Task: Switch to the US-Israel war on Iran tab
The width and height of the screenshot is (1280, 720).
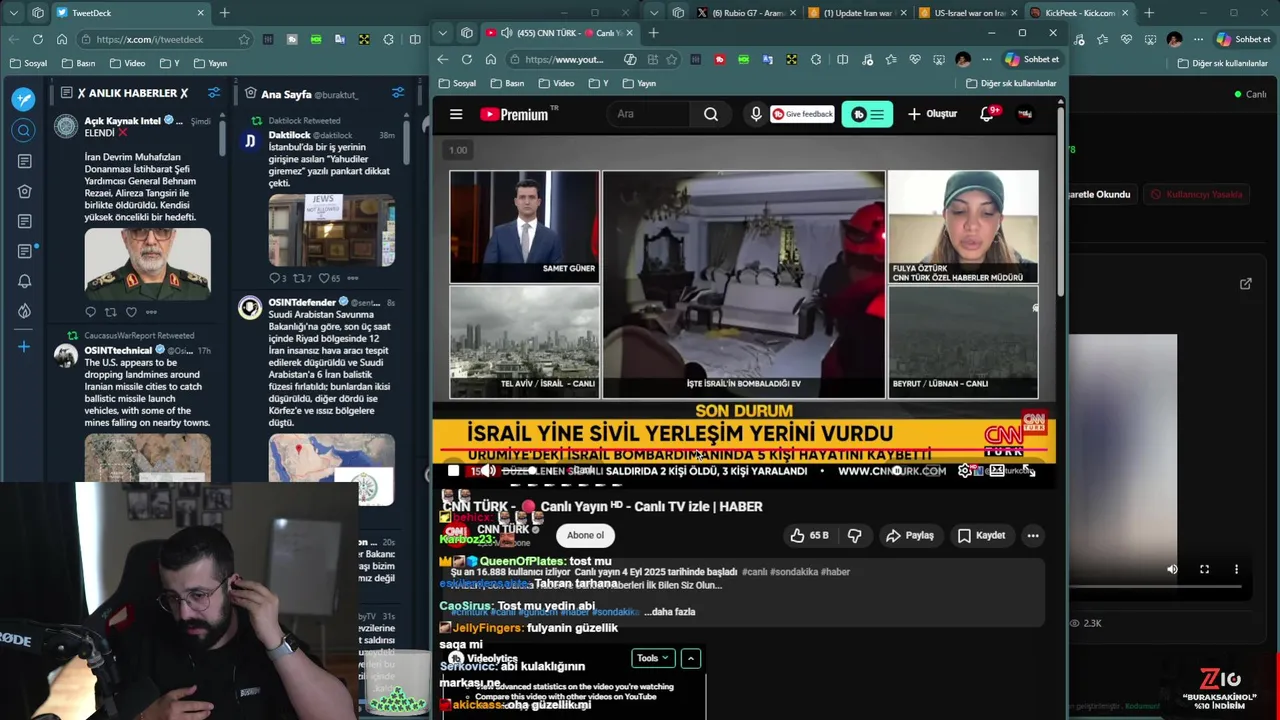Action: (969, 13)
